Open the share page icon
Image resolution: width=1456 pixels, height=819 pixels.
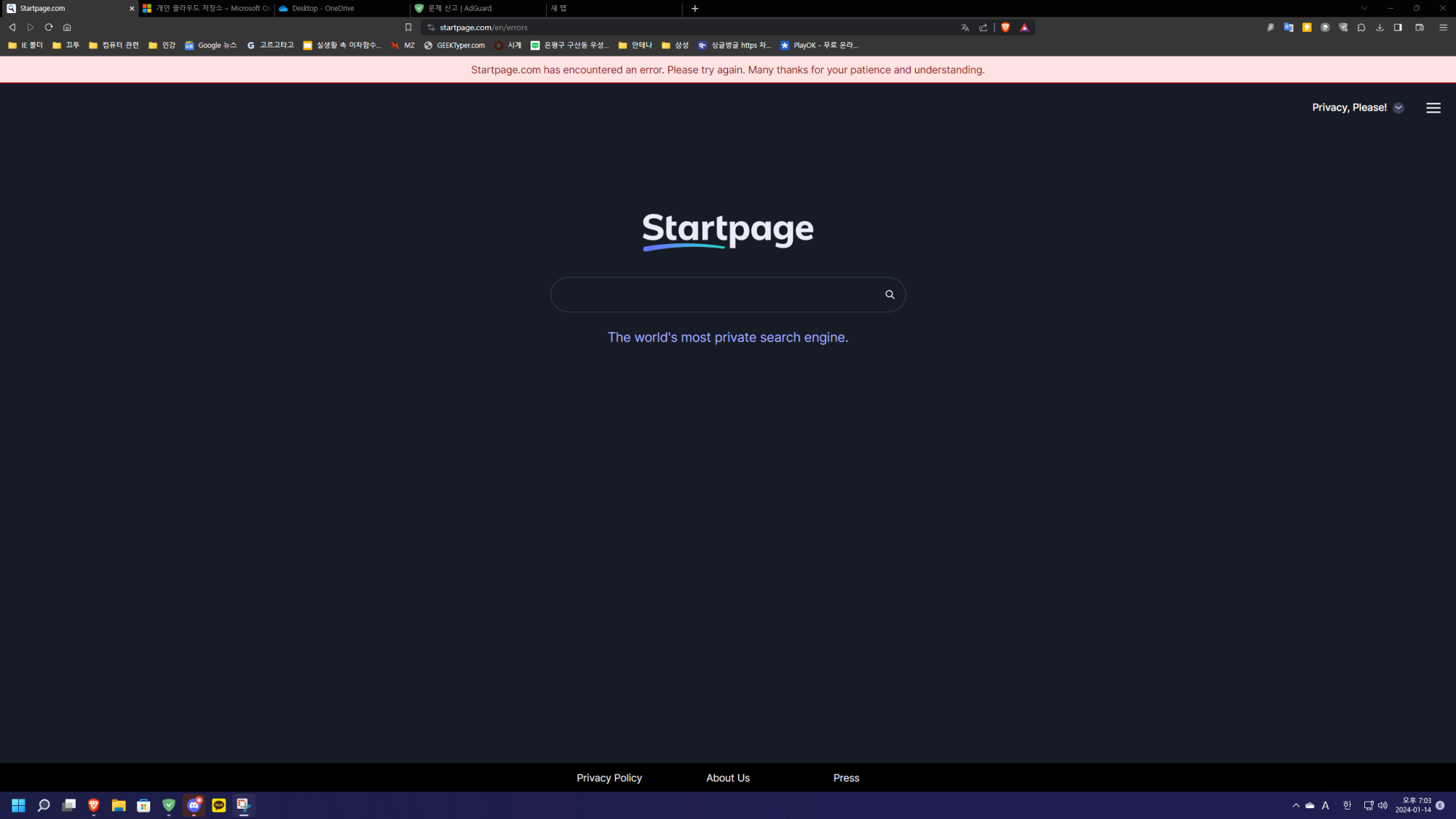984,27
